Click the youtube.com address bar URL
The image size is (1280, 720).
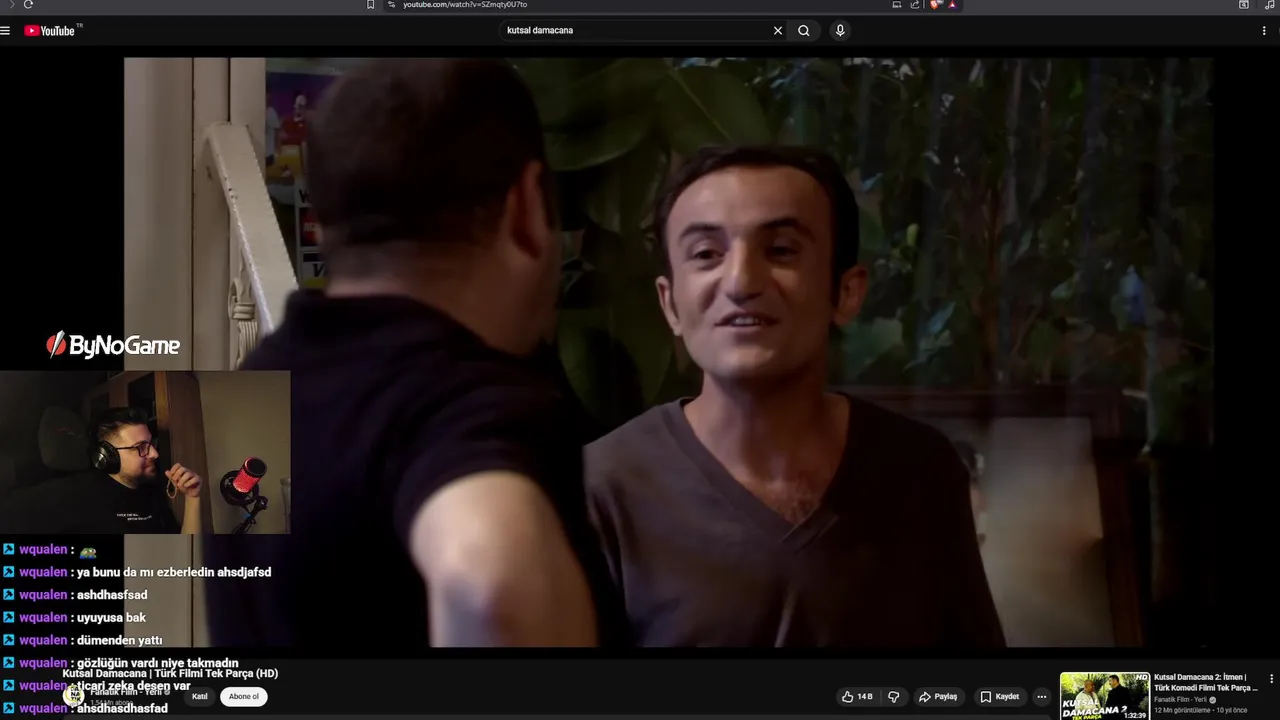click(465, 5)
